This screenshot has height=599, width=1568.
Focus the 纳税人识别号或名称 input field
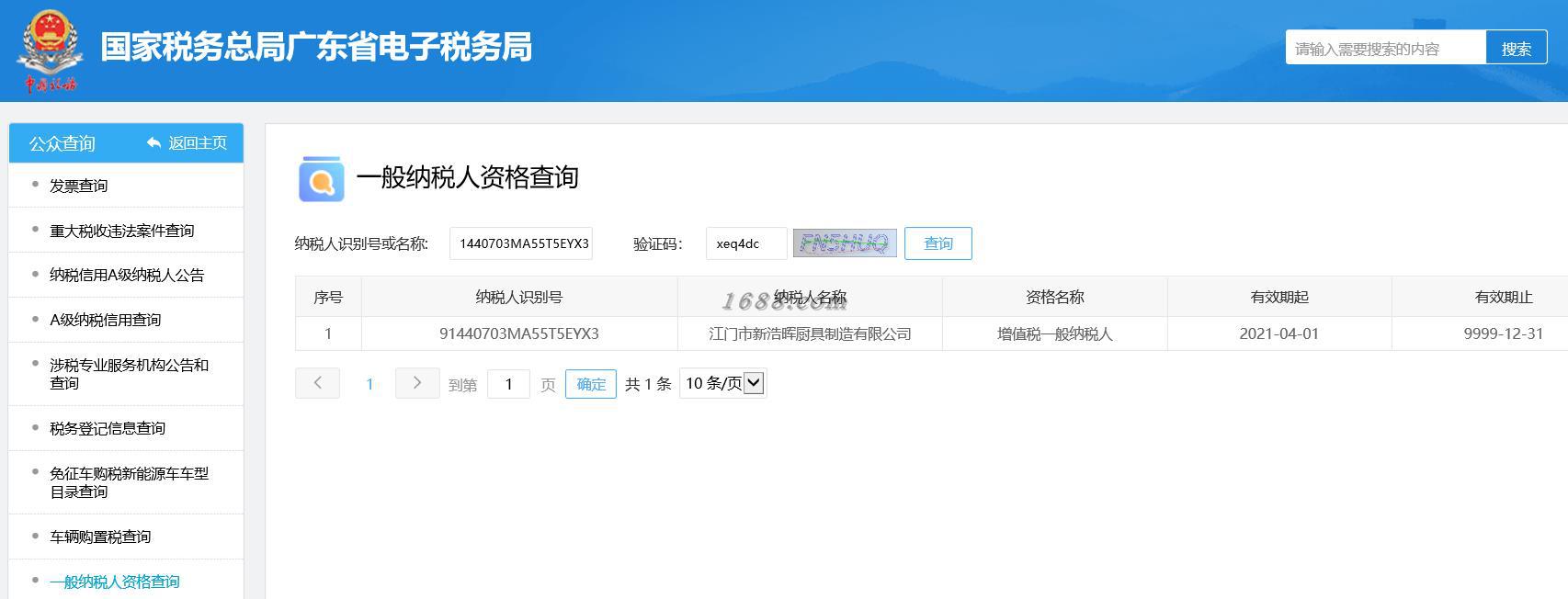pyautogui.click(x=521, y=243)
